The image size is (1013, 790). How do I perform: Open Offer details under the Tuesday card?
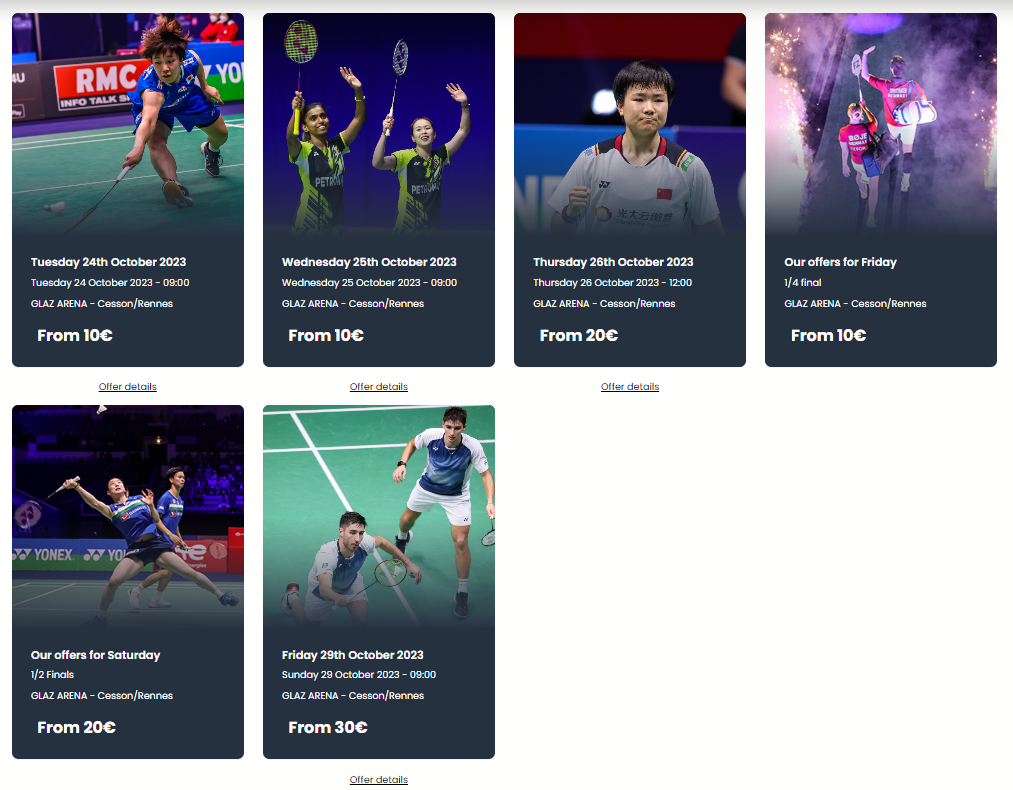click(x=128, y=386)
